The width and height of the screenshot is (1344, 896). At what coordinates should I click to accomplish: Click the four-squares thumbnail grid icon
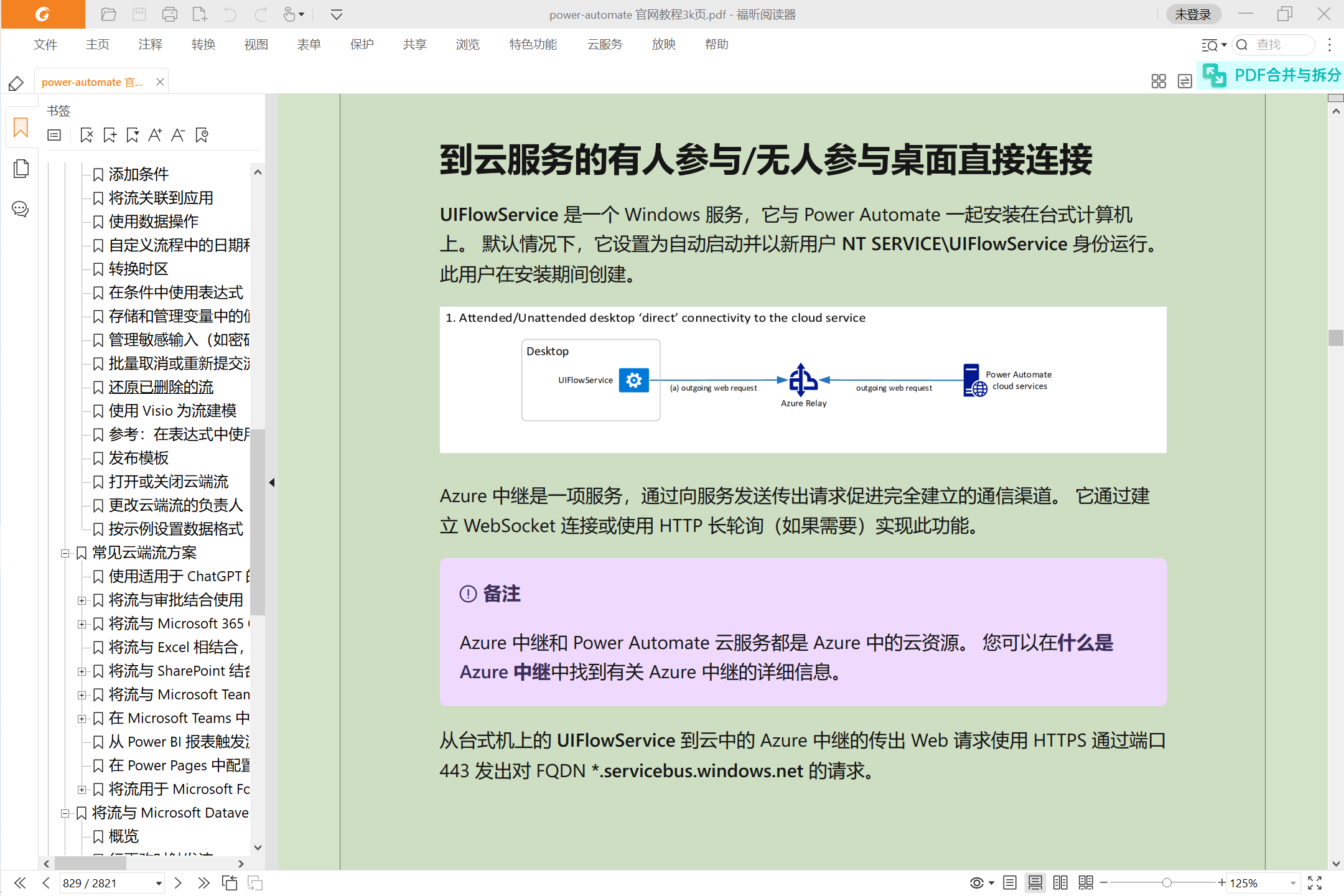click(x=1159, y=82)
